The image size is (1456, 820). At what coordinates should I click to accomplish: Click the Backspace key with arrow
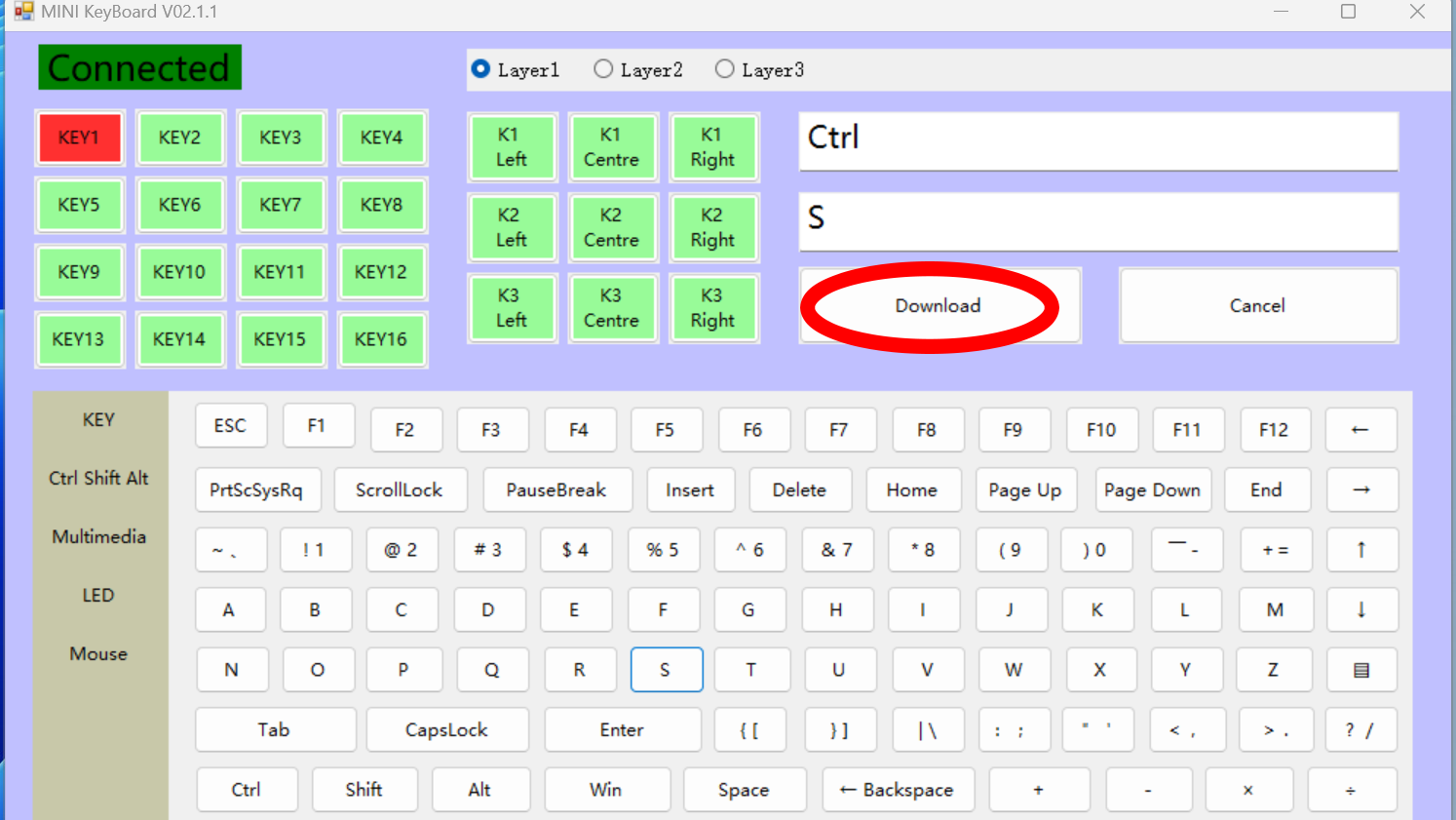click(898, 790)
